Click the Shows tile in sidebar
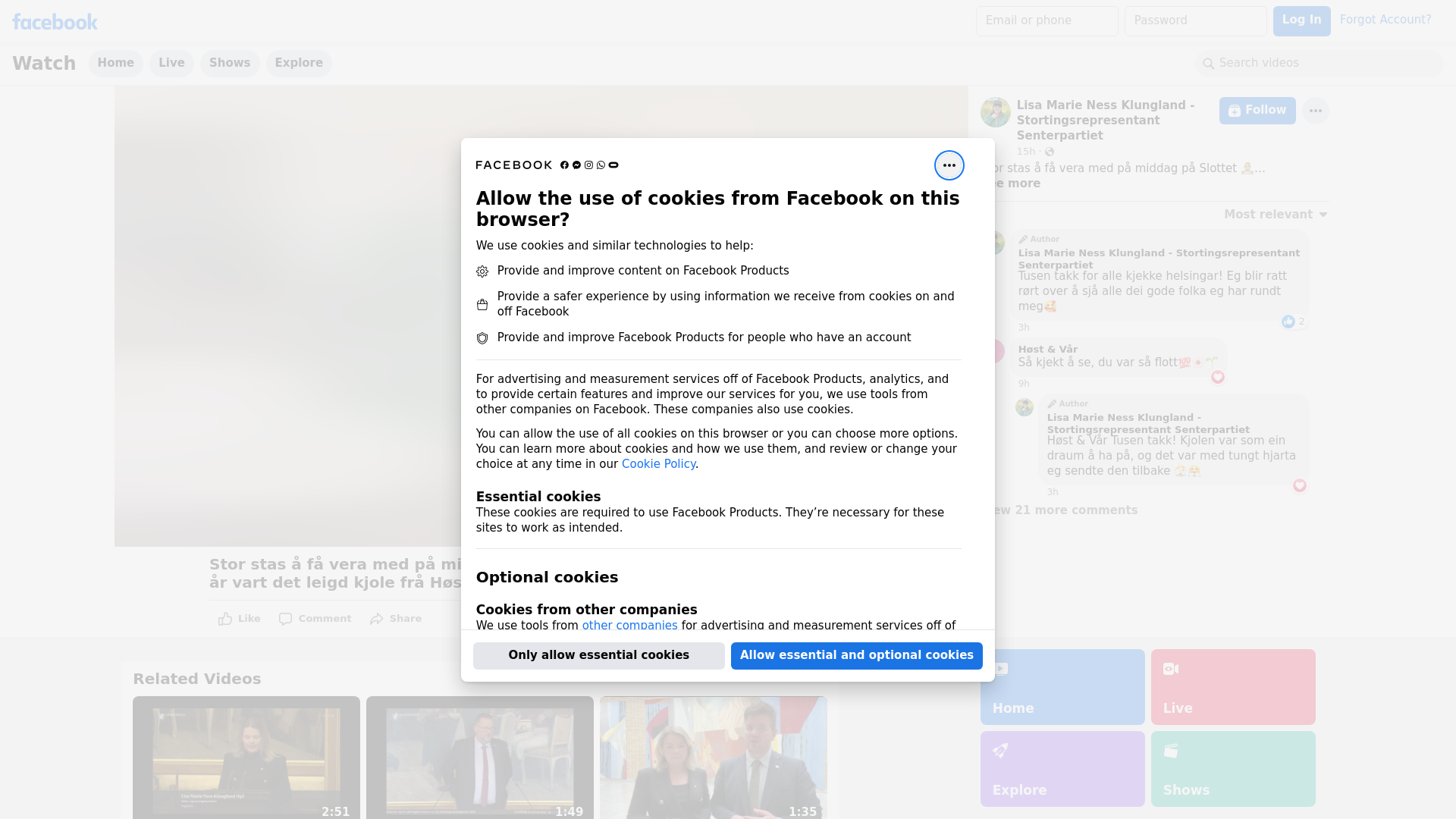This screenshot has width=1456, height=819. click(x=1233, y=769)
